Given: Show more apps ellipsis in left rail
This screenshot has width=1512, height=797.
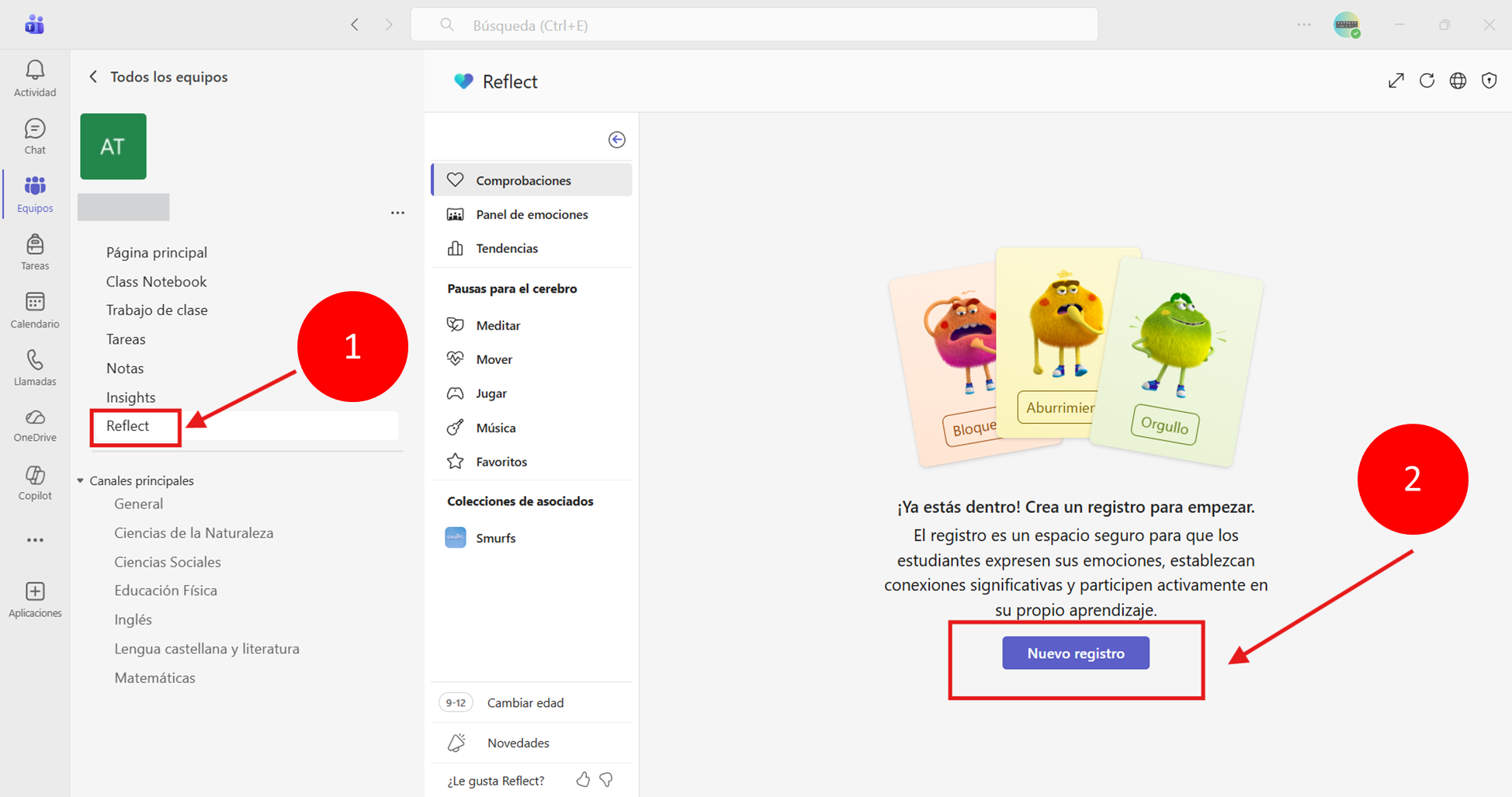Looking at the screenshot, I should [35, 540].
